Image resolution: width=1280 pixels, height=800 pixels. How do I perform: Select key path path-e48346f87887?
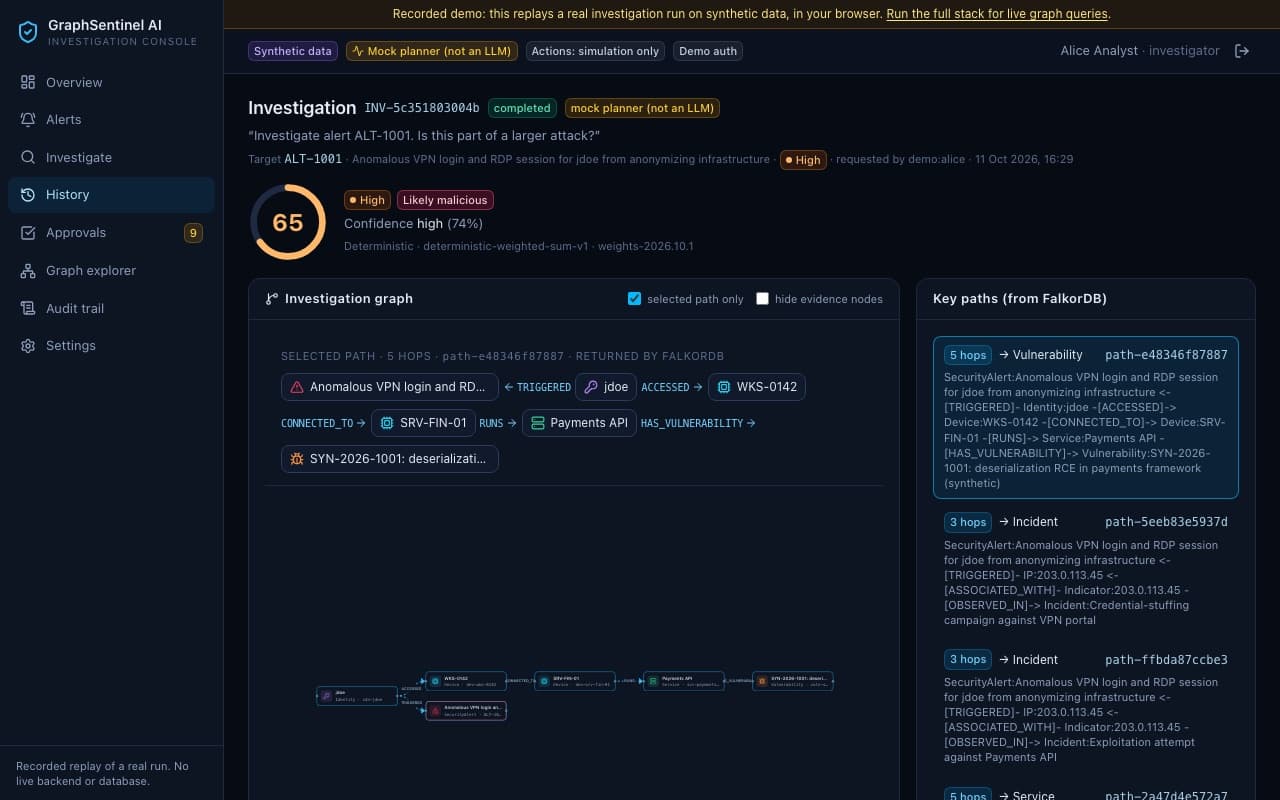1085,417
